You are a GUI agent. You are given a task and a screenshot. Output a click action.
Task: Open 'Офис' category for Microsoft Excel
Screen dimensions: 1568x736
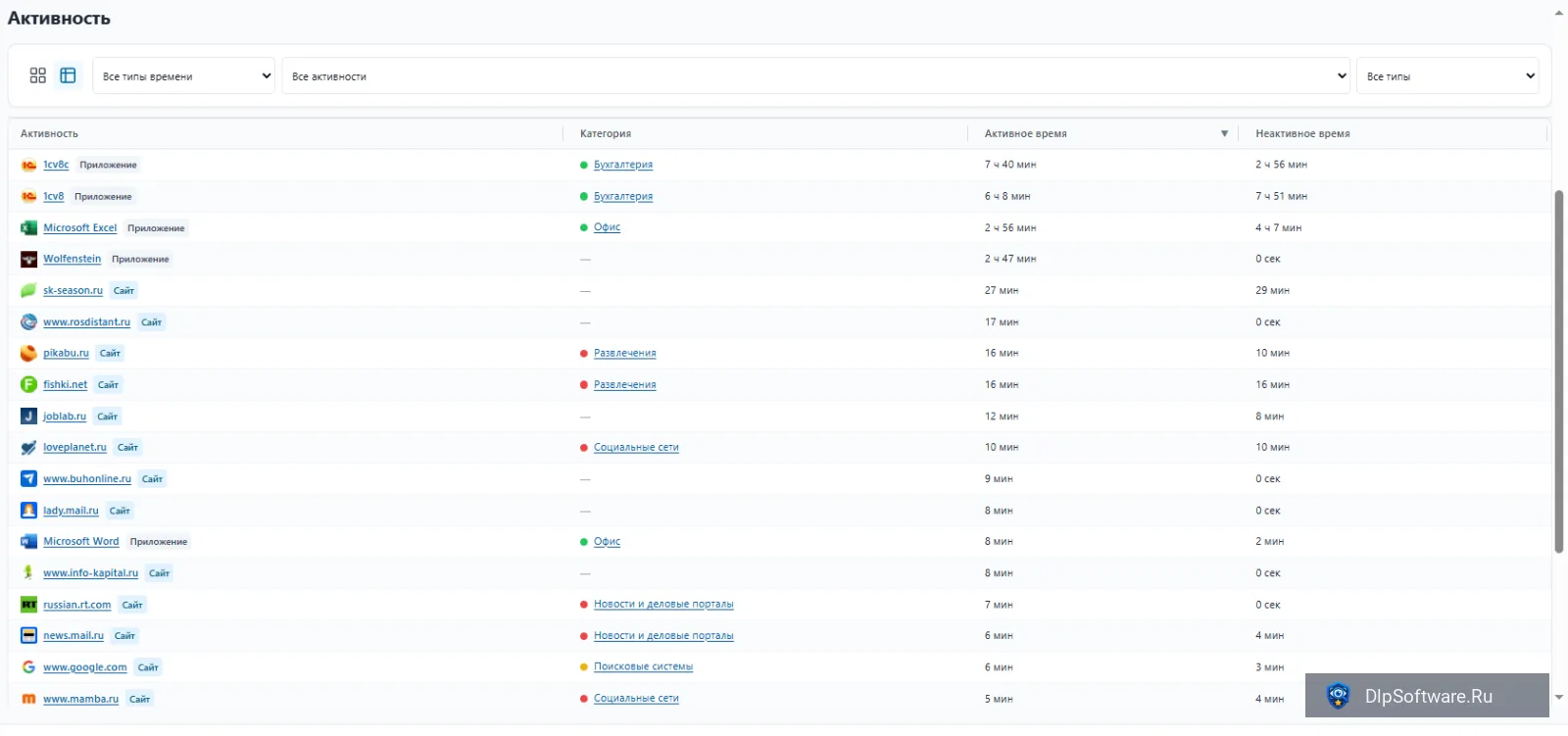pyautogui.click(x=607, y=227)
